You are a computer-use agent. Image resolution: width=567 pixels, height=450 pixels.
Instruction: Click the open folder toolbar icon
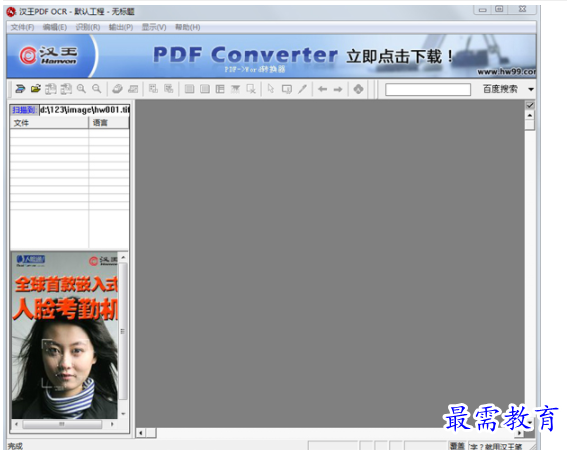click(35, 89)
